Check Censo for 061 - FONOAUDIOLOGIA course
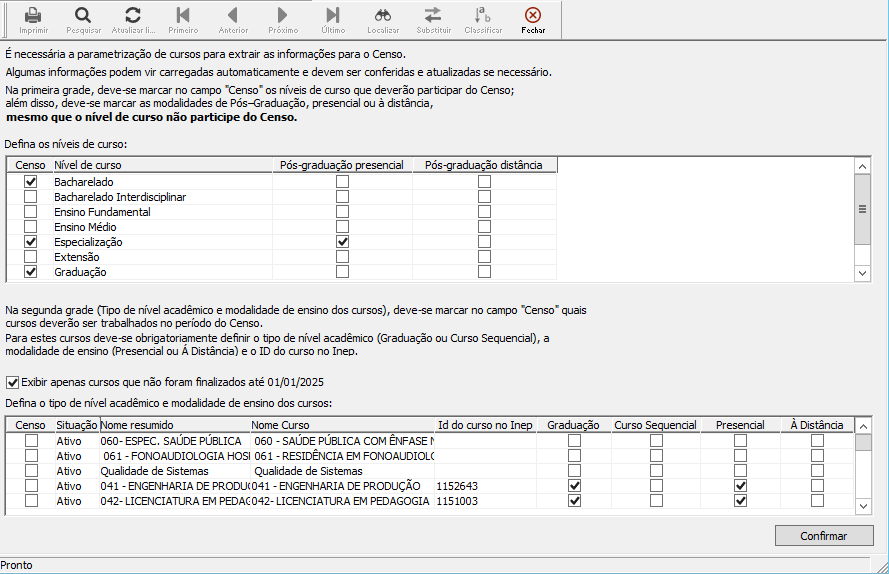 click(32, 456)
